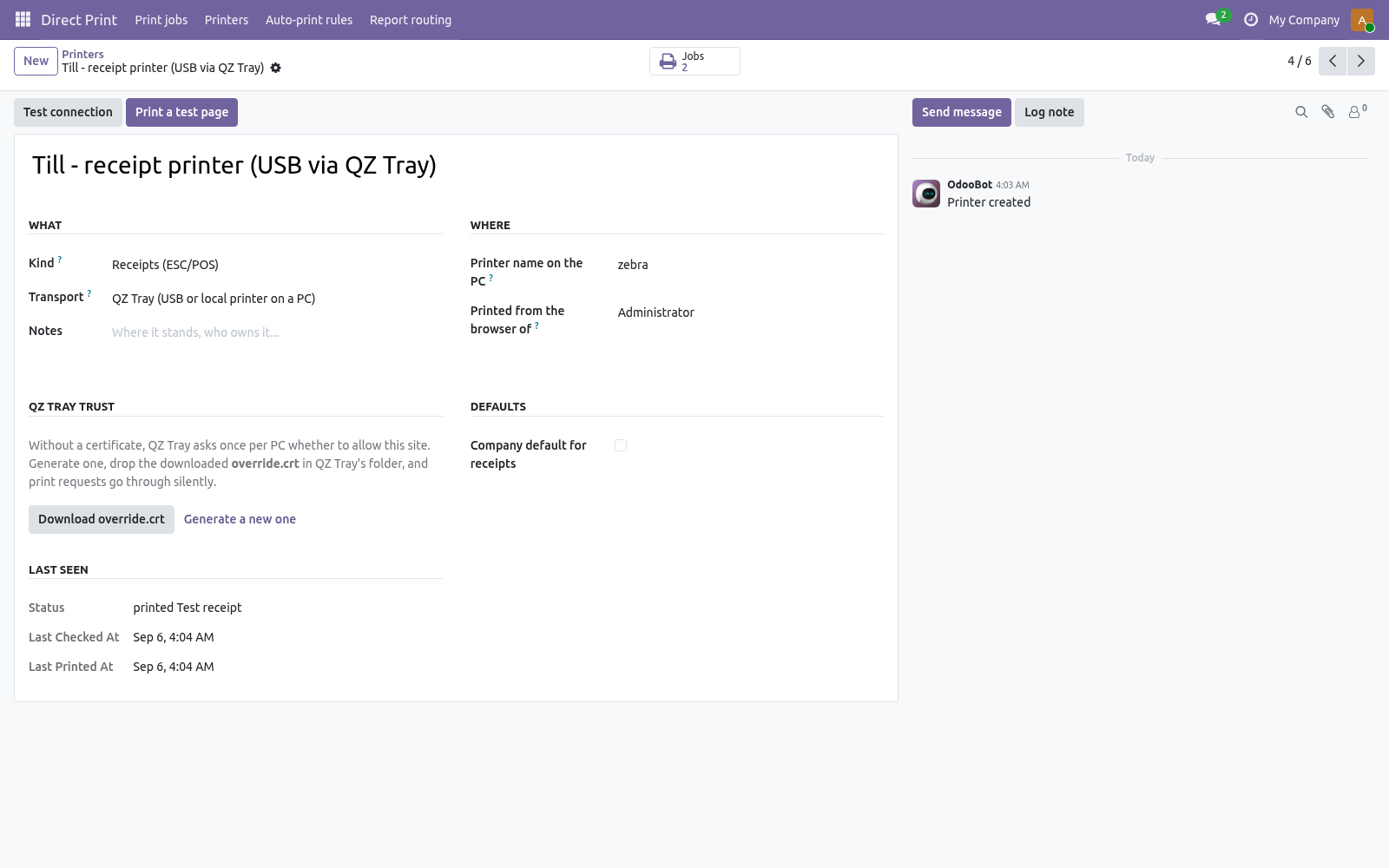Click Send message in chatter

[961, 112]
